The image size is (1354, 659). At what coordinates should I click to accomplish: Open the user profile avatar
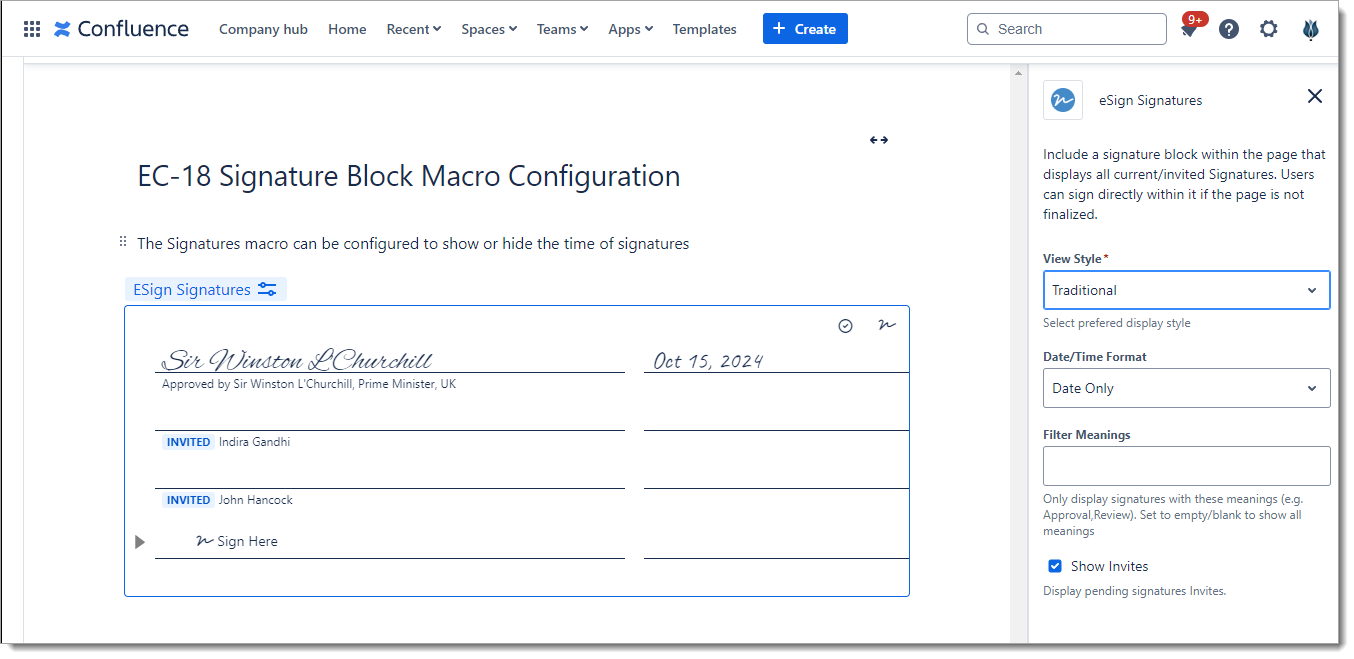tap(1310, 29)
